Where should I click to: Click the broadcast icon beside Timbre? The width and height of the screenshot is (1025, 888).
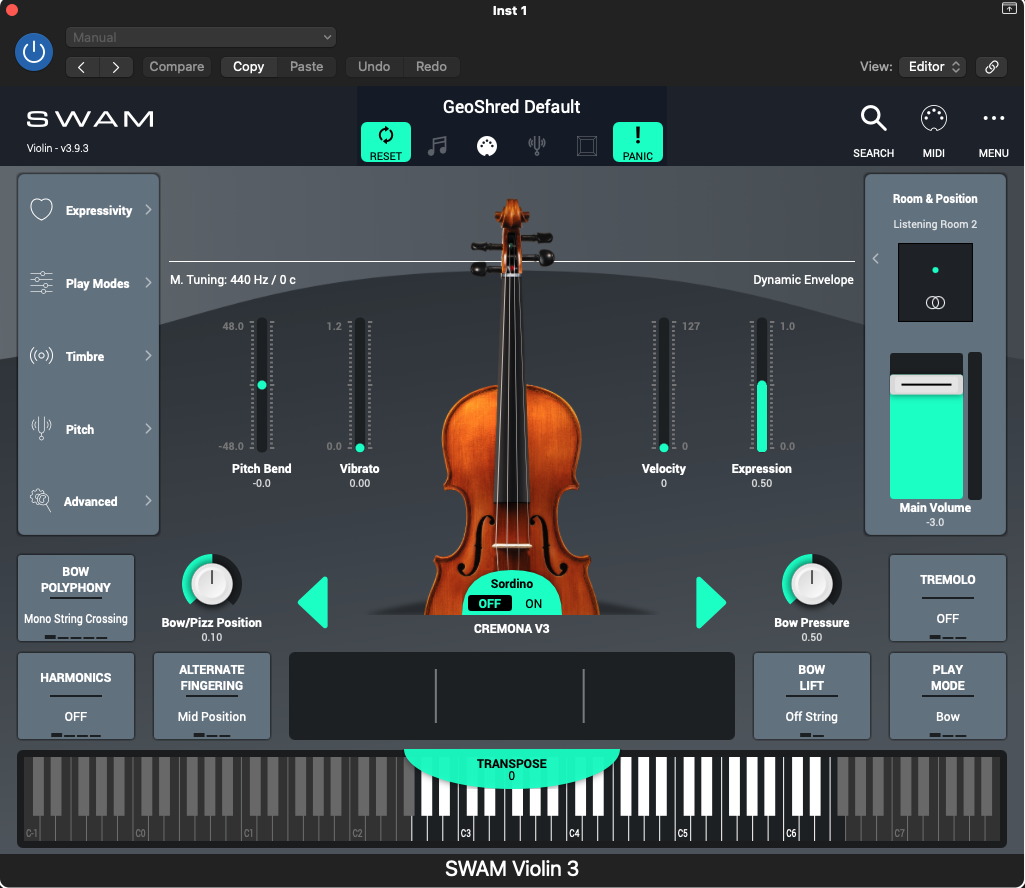tap(41, 356)
